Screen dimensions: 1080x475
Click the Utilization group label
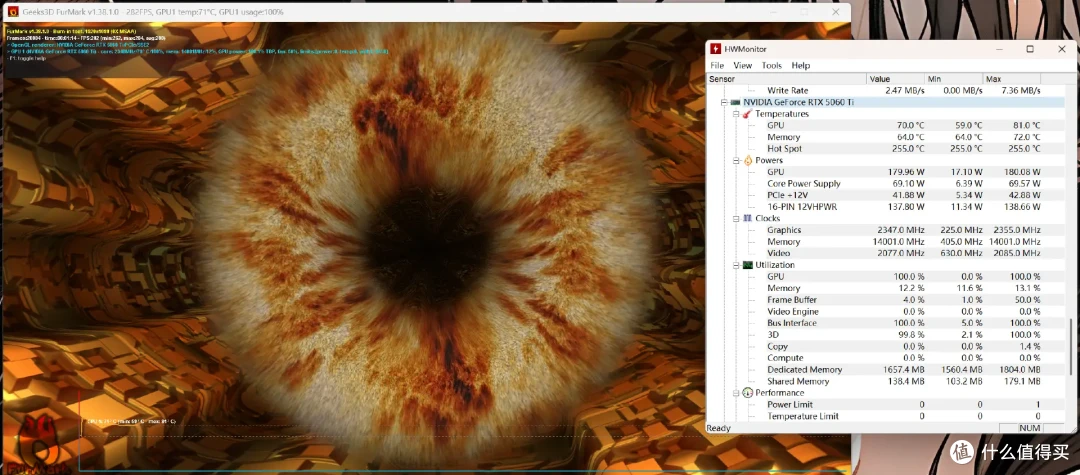click(x=775, y=265)
